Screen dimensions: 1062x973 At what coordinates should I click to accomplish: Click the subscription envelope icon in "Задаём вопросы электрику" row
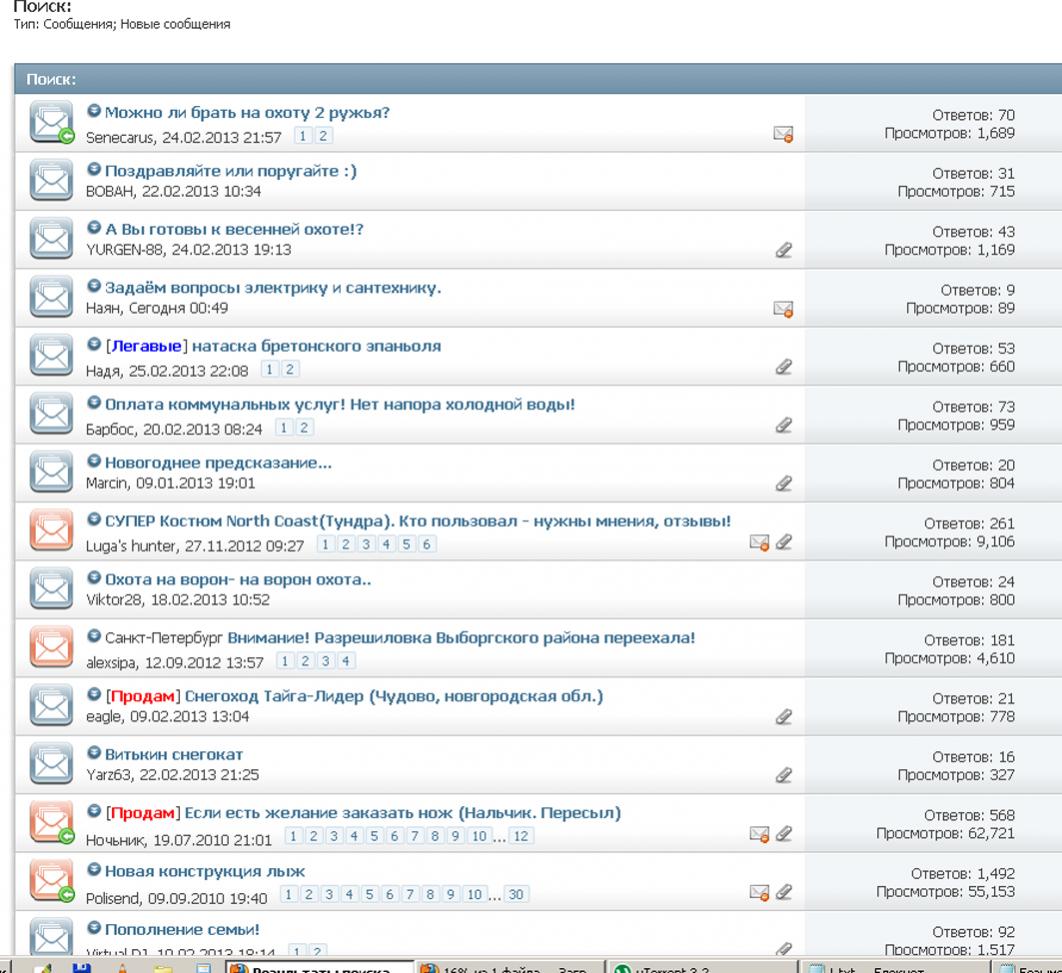coord(784,309)
